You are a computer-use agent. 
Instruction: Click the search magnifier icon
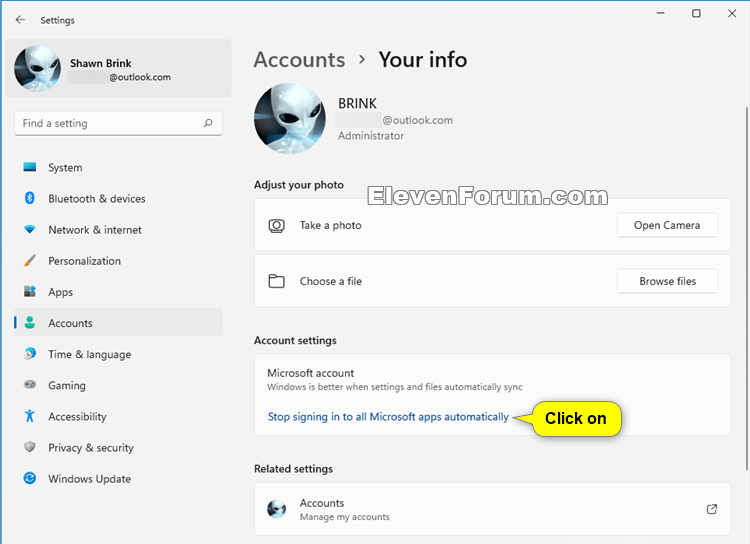(208, 123)
